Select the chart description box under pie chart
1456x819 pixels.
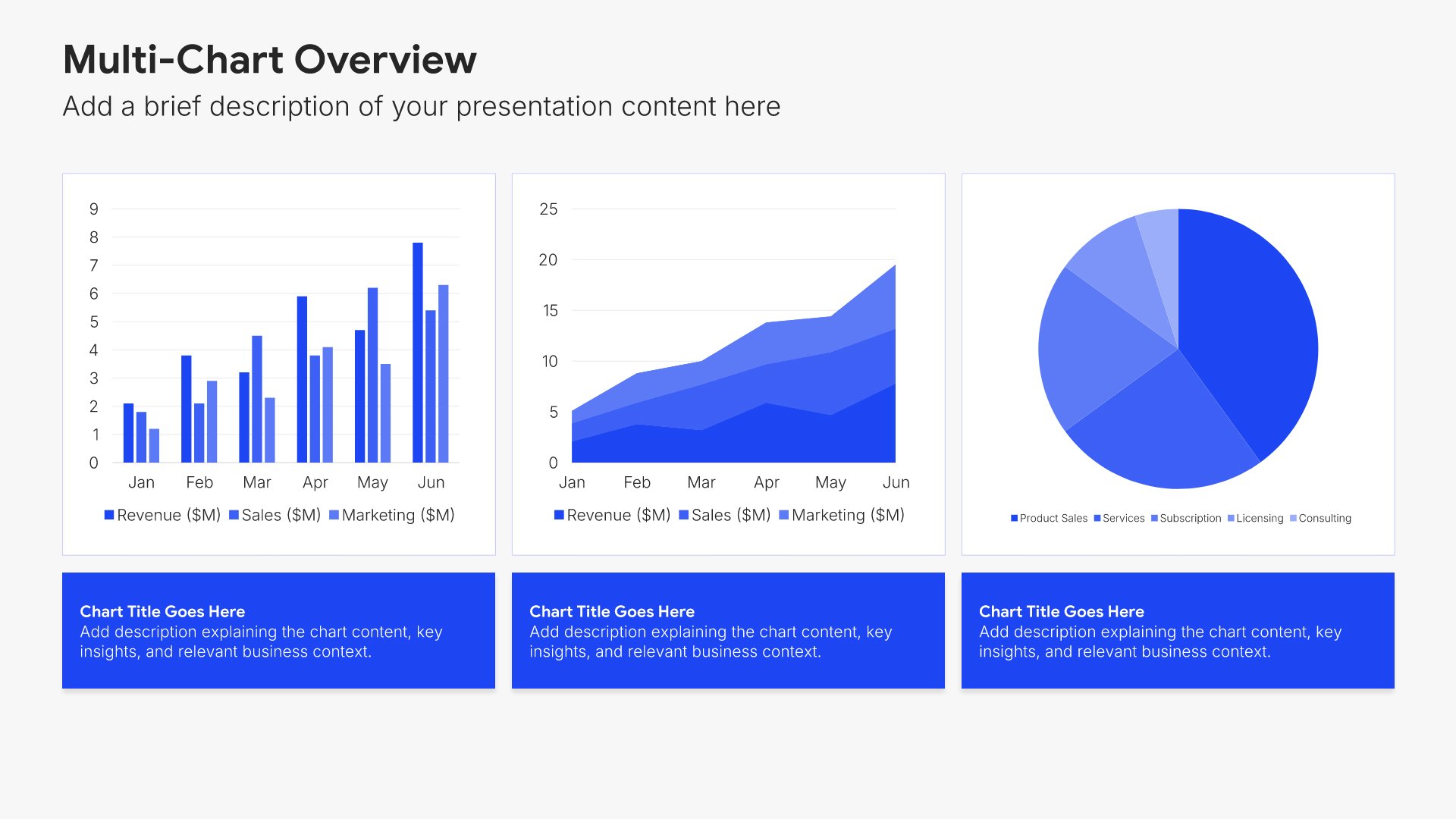[1178, 630]
